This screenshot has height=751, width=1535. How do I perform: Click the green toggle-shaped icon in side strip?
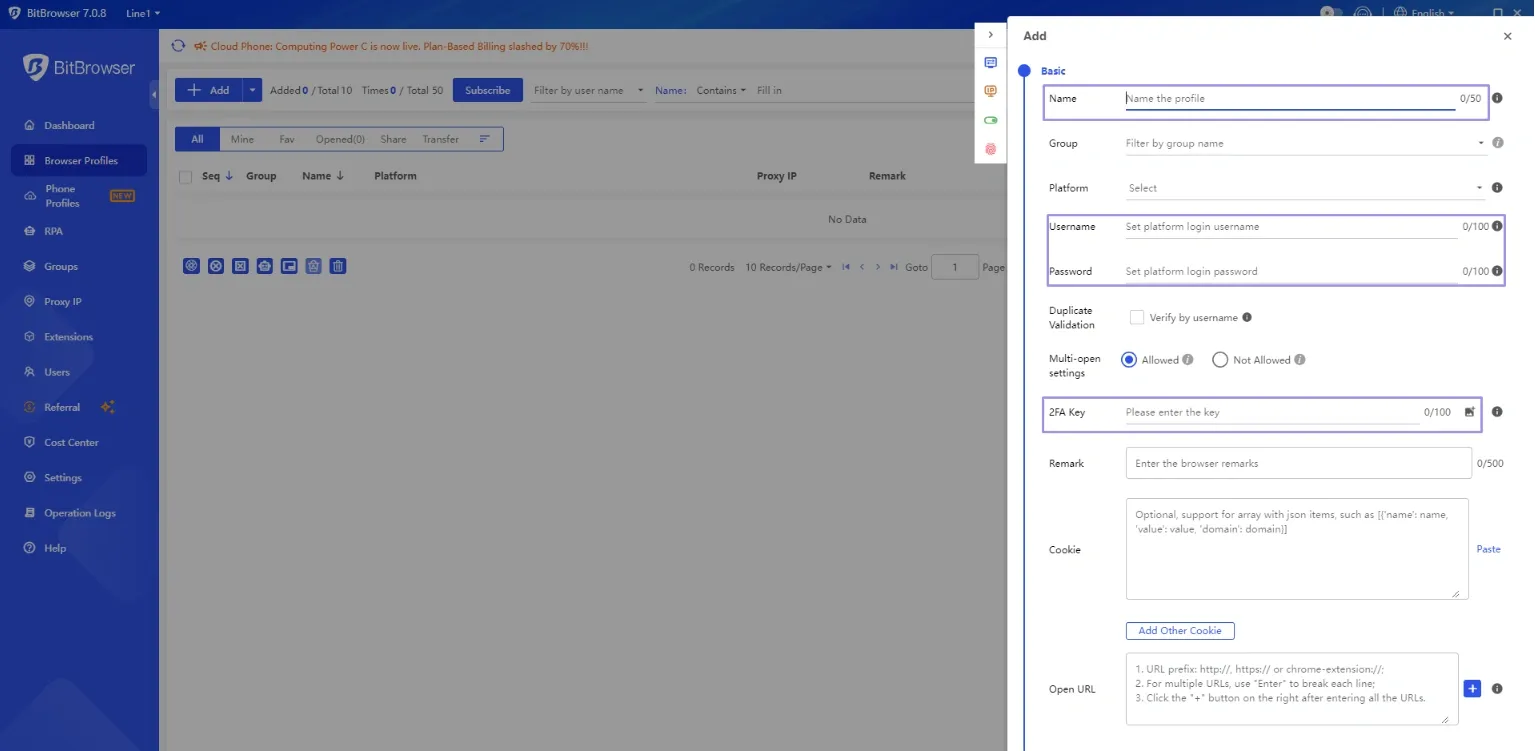click(x=991, y=120)
